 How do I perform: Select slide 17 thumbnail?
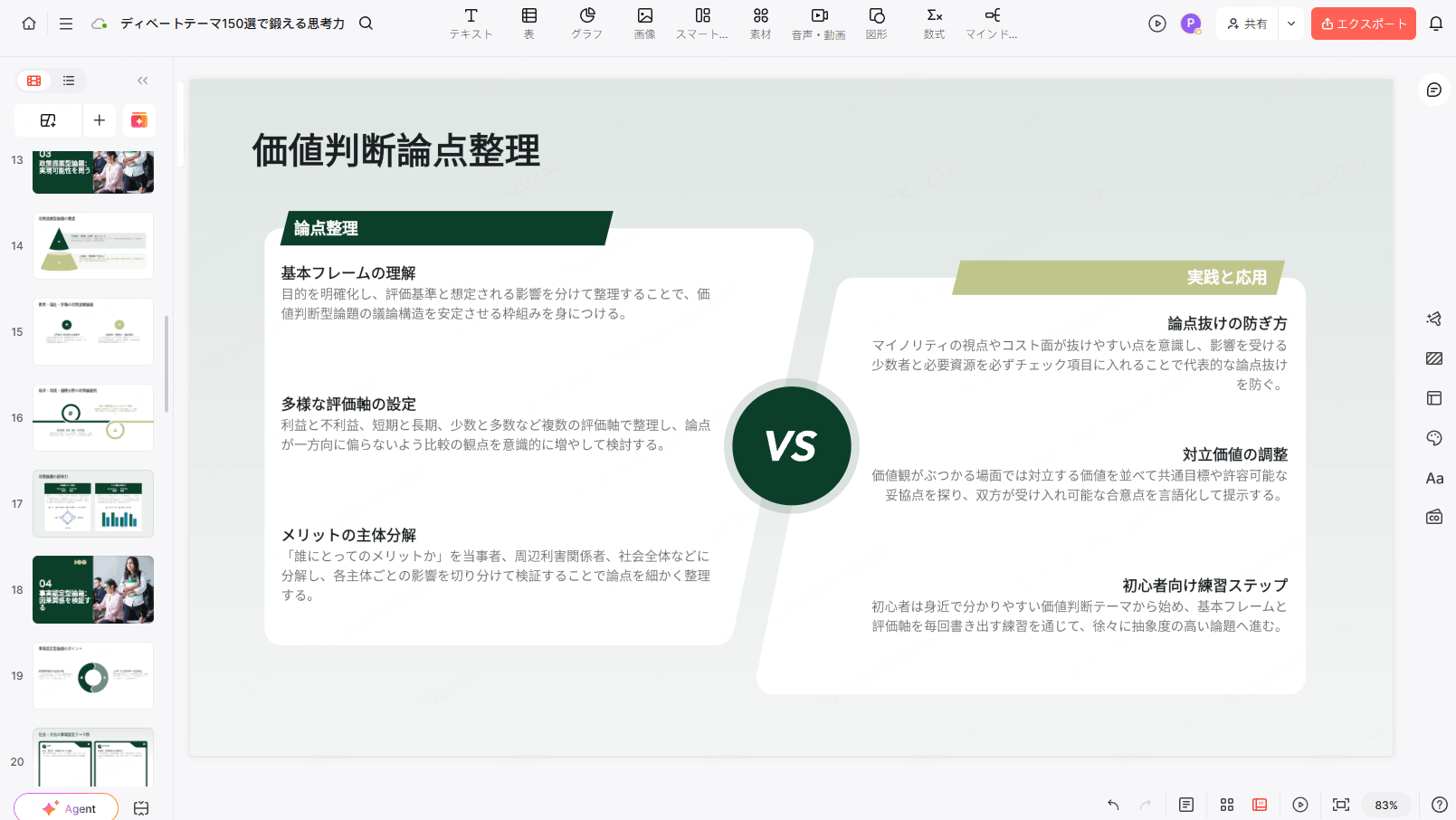tap(93, 503)
